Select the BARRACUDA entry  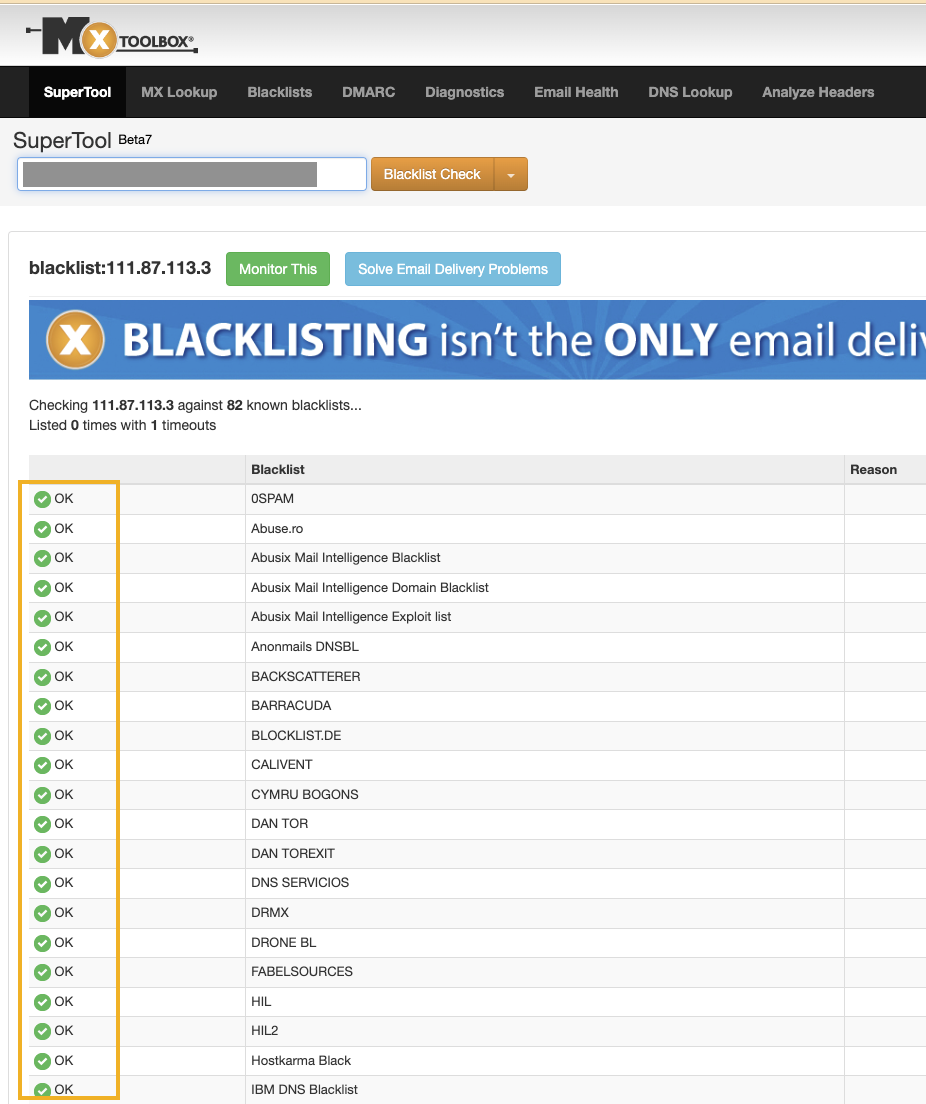pos(291,705)
